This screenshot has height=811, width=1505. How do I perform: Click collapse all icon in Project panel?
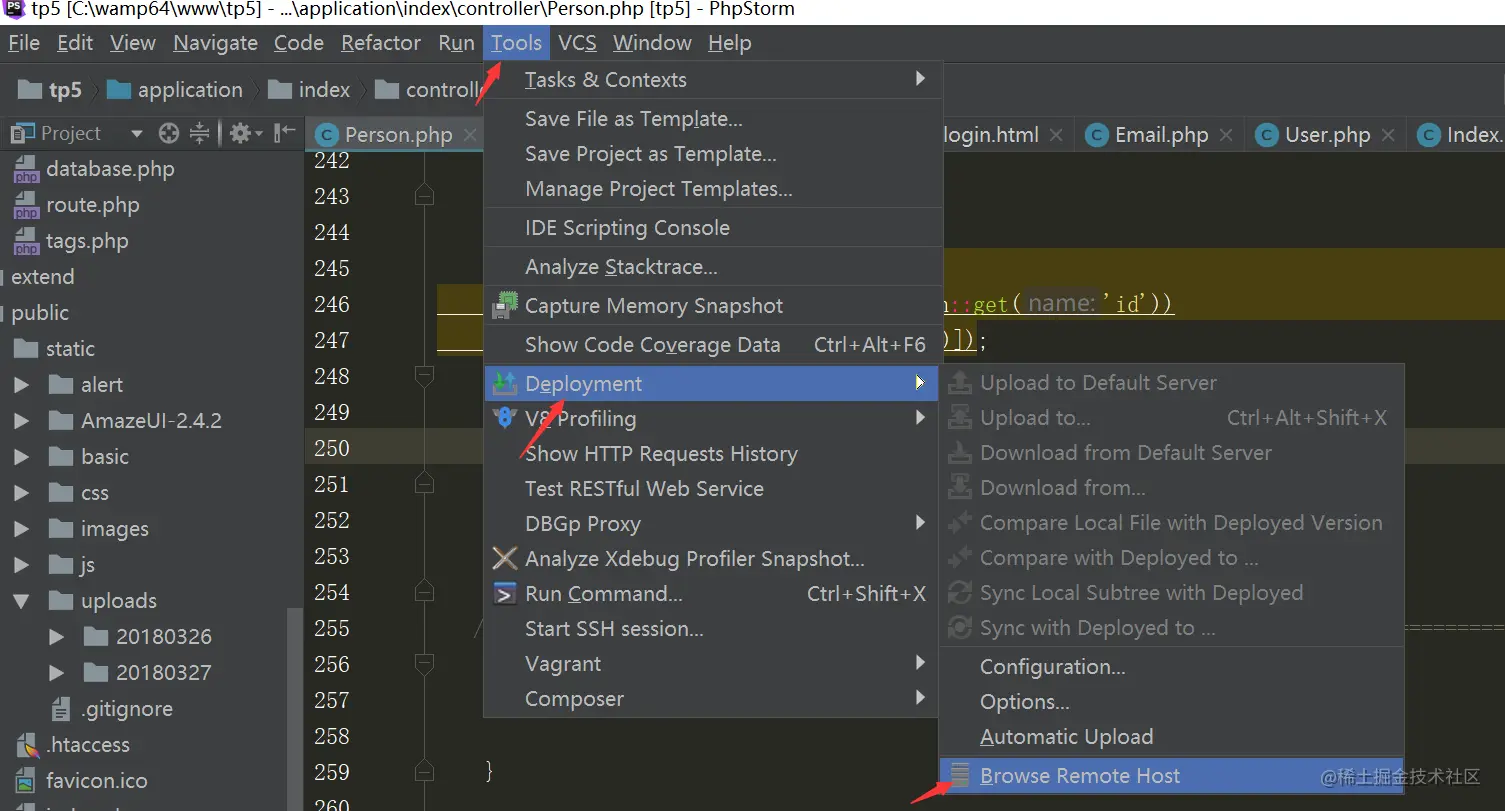pyautogui.click(x=199, y=133)
